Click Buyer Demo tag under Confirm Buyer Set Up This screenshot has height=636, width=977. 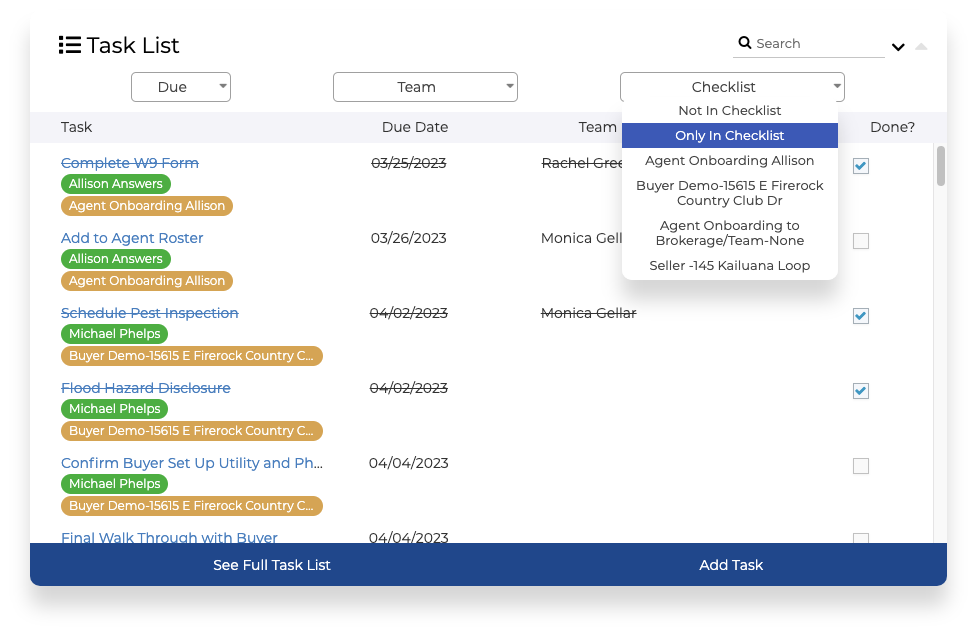tap(192, 506)
